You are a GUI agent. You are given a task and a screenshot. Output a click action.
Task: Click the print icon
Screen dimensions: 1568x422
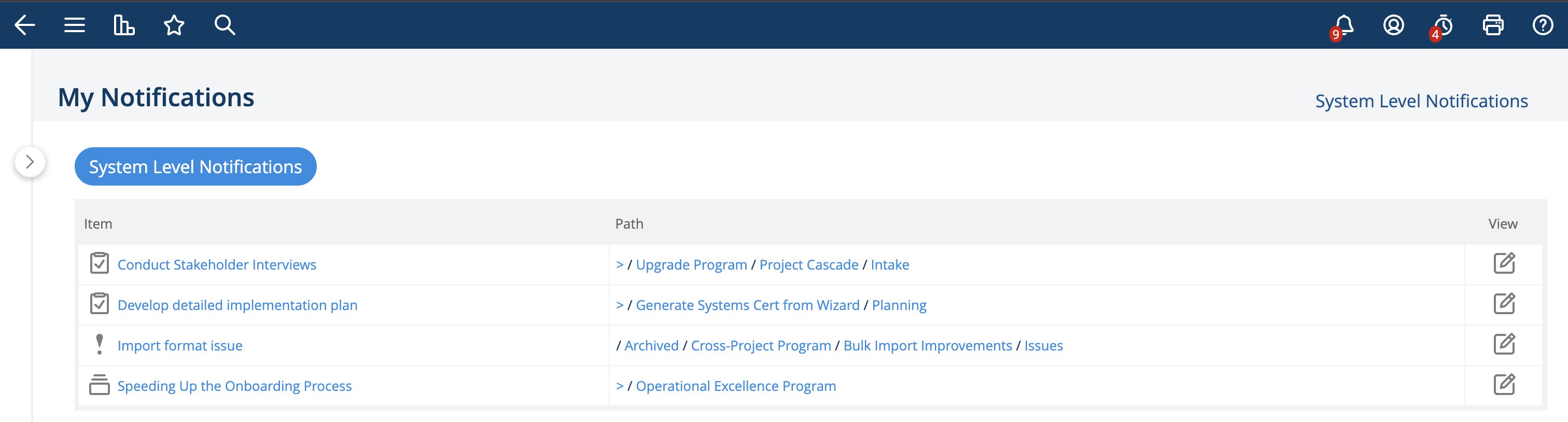point(1492,25)
